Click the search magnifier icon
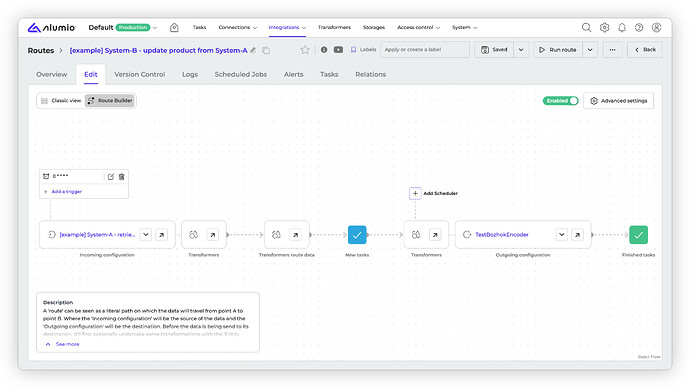This screenshot has width=690, height=388. tap(586, 27)
